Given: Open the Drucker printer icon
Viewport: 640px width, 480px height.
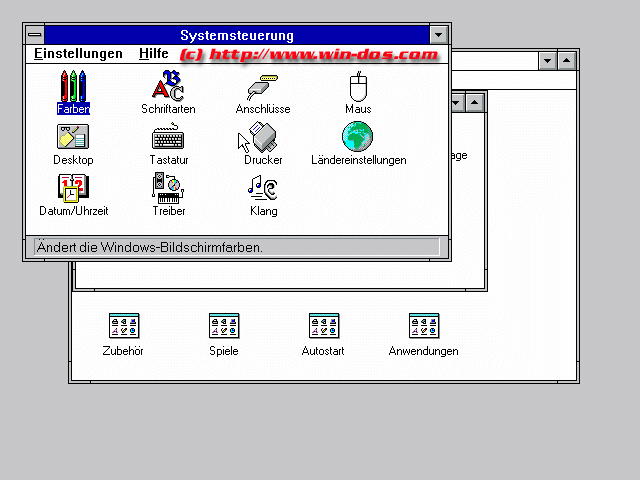Looking at the screenshot, I should tap(263, 137).
